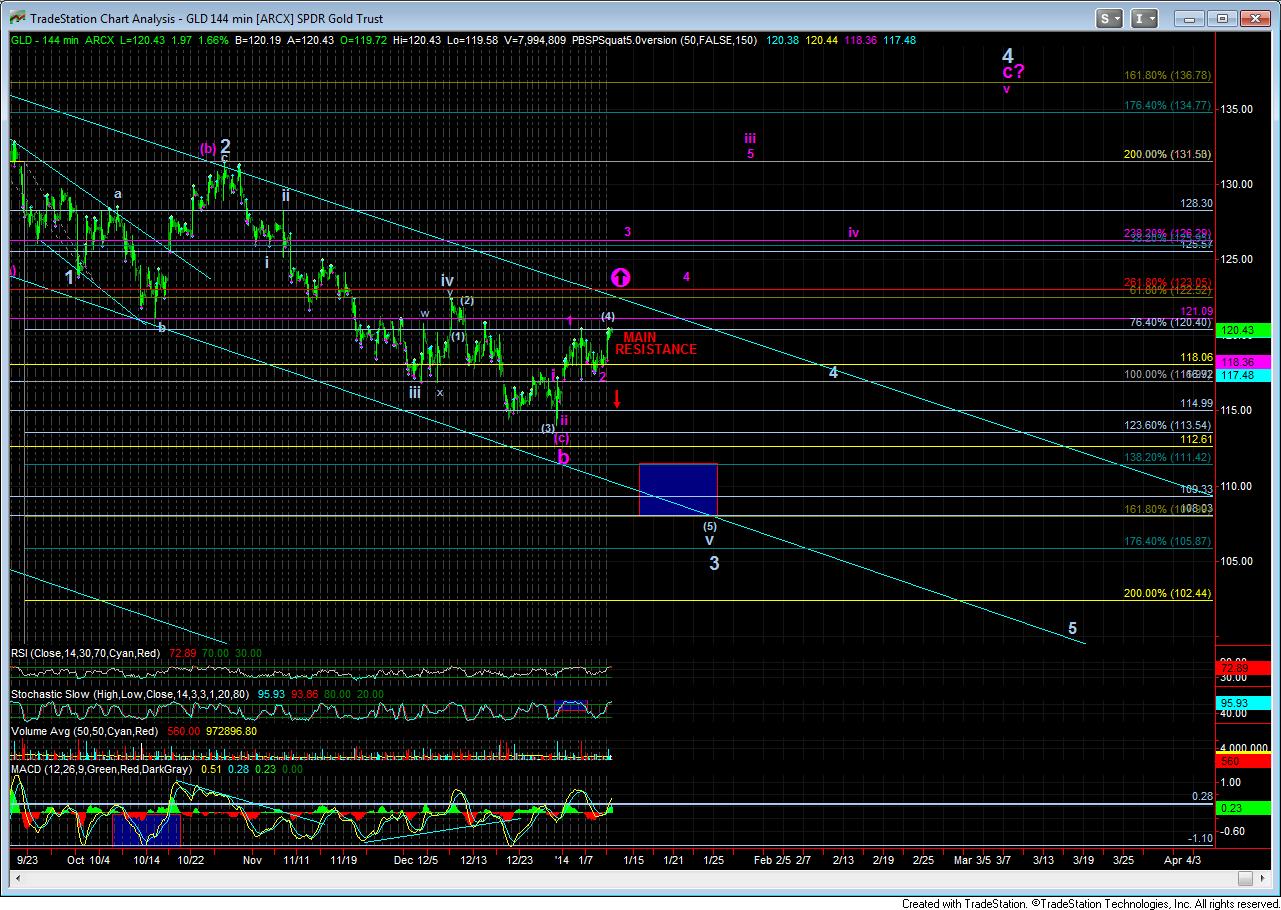
Task: Click the 138.20% (111.42) fib label
Action: (x=1169, y=456)
